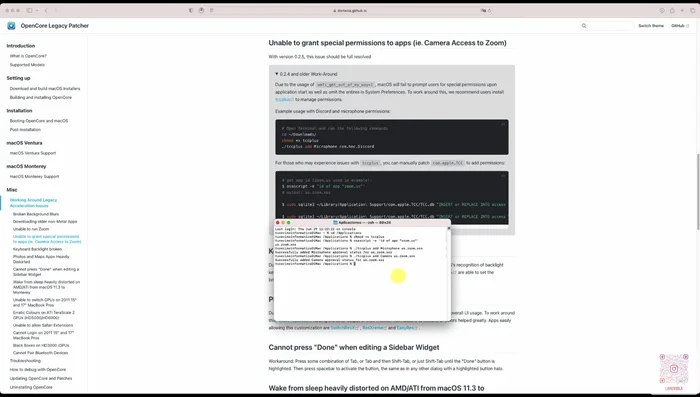Click the downloads icon in Safari toolbar
This screenshot has width=700, height=397.
click(x=662, y=10)
